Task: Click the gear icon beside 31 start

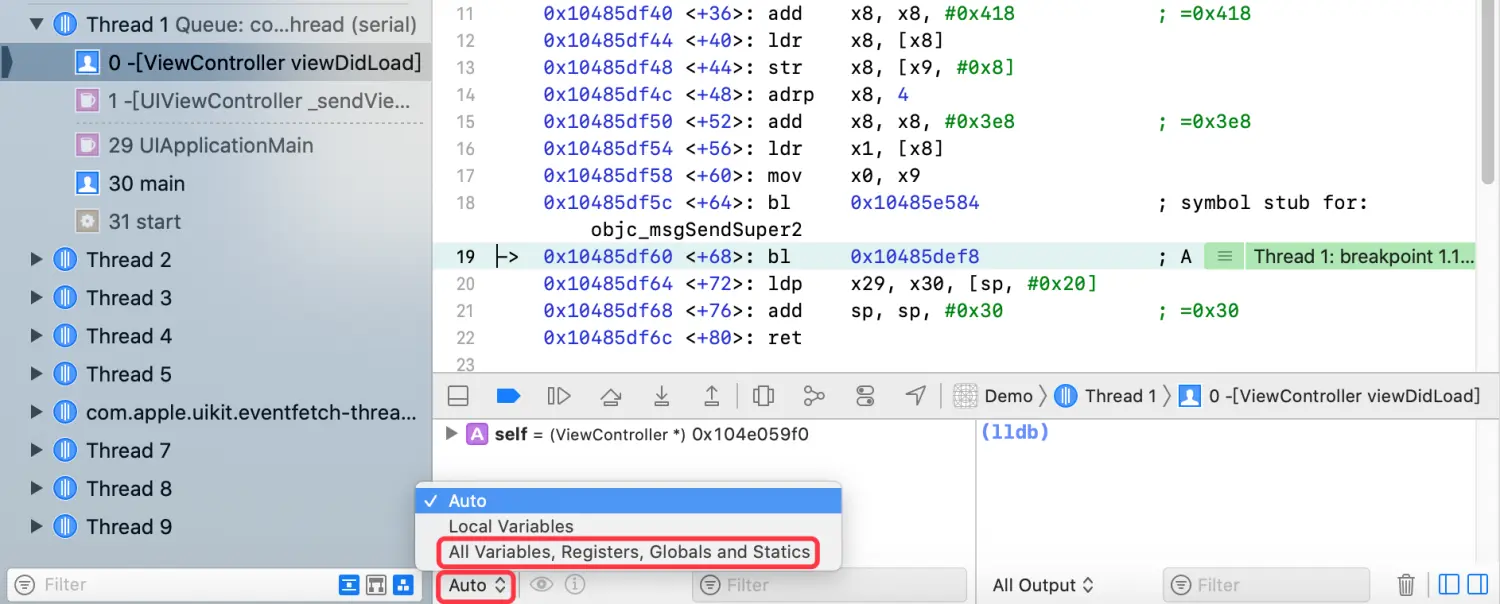Action: pyautogui.click(x=88, y=221)
